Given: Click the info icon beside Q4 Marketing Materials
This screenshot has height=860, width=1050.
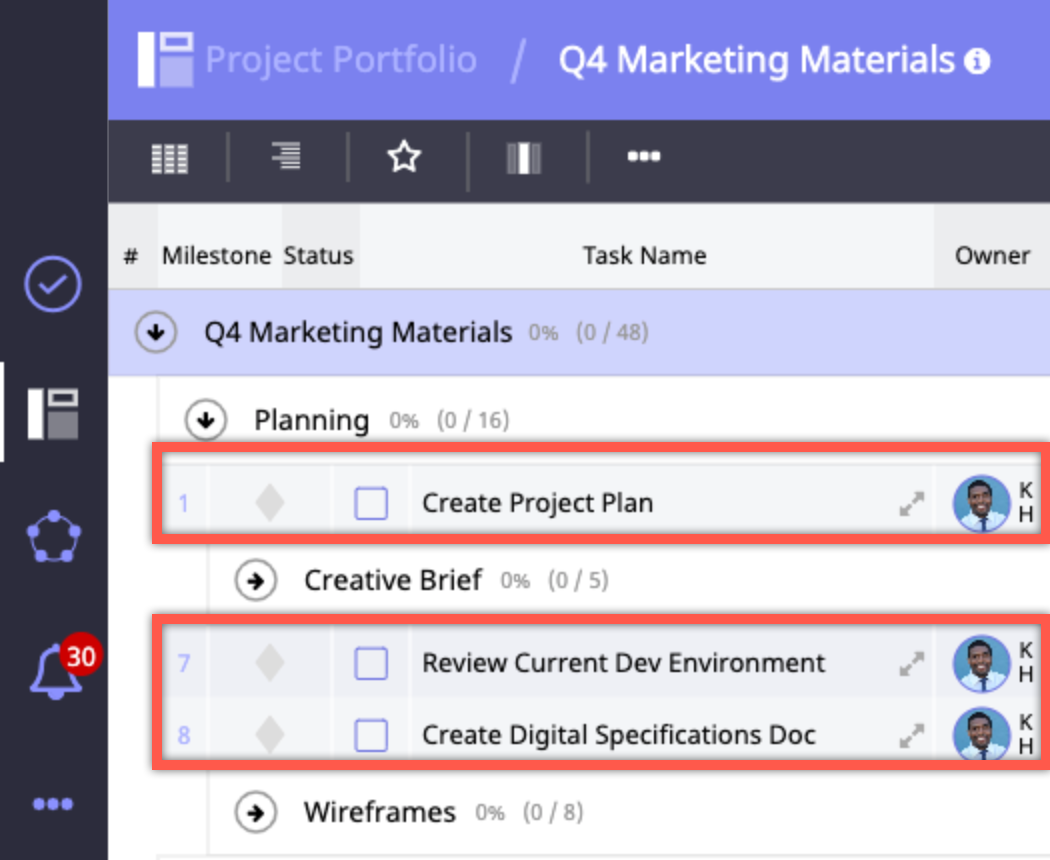Looking at the screenshot, I should pyautogui.click(x=977, y=62).
